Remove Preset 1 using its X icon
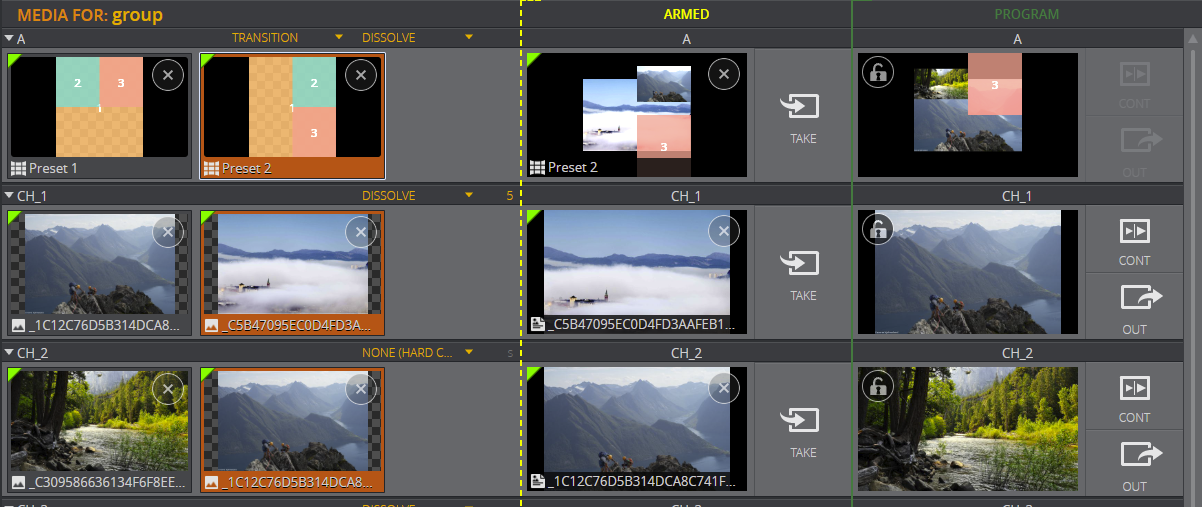 (x=168, y=75)
